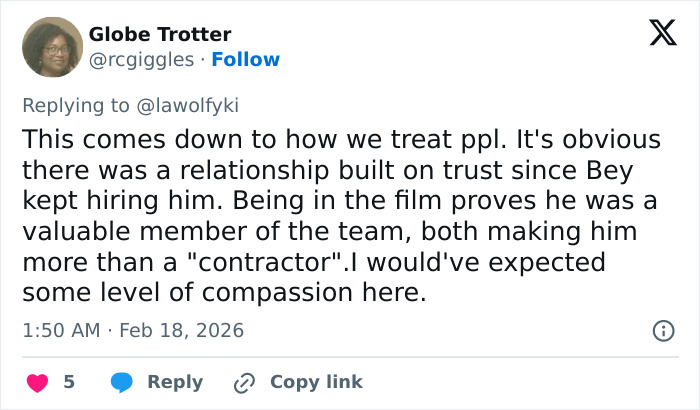The image size is (700, 410).
Task: Click the 1:50 AM time
Action: (x=58, y=330)
